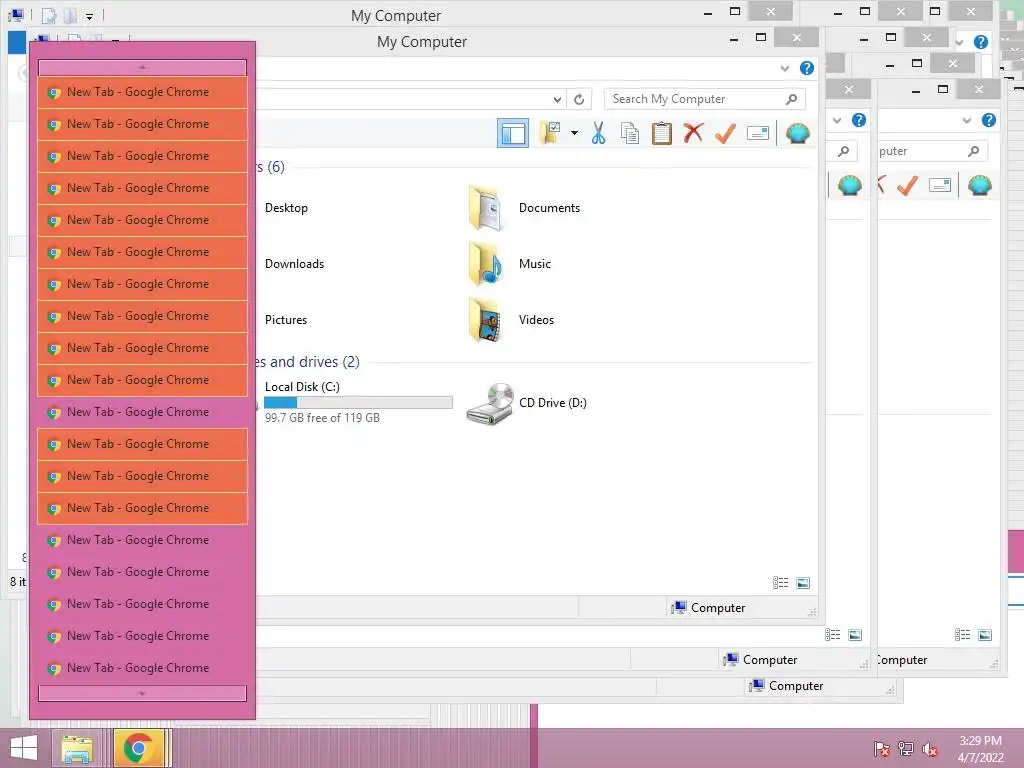Image resolution: width=1024 pixels, height=768 pixels.
Task: Select the CD Drive (D:) label
Action: point(552,403)
